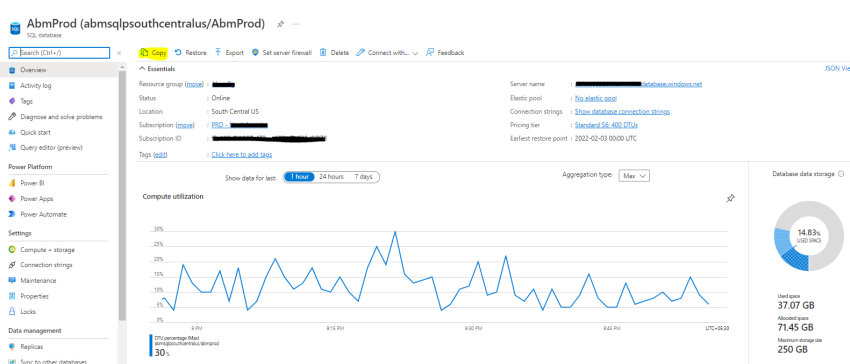Click the 250 GB maximum storage value
The width and height of the screenshot is (850, 364).
(793, 350)
